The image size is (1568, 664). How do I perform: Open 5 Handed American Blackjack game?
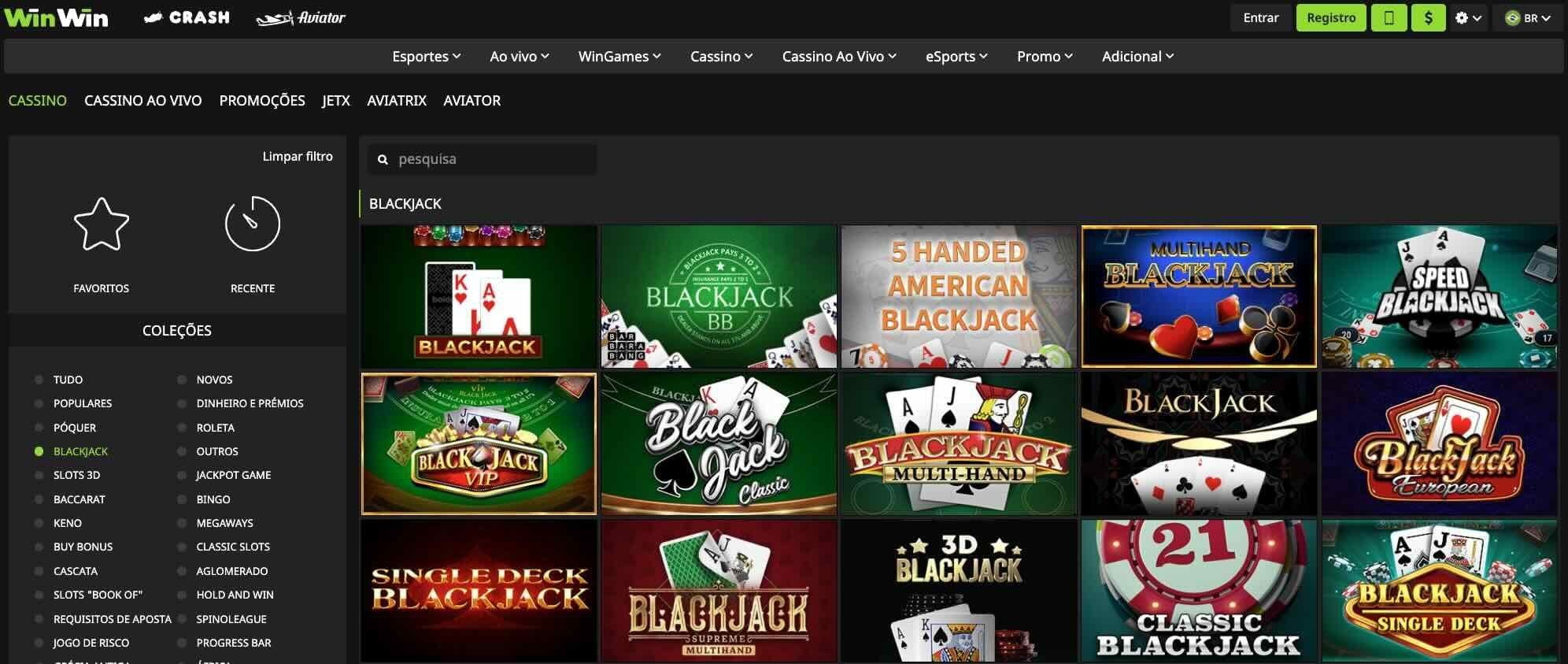pyautogui.click(x=959, y=297)
